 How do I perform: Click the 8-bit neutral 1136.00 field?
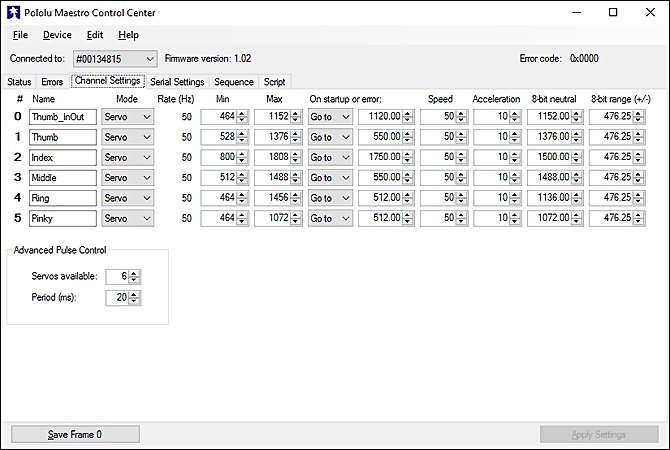(555, 198)
